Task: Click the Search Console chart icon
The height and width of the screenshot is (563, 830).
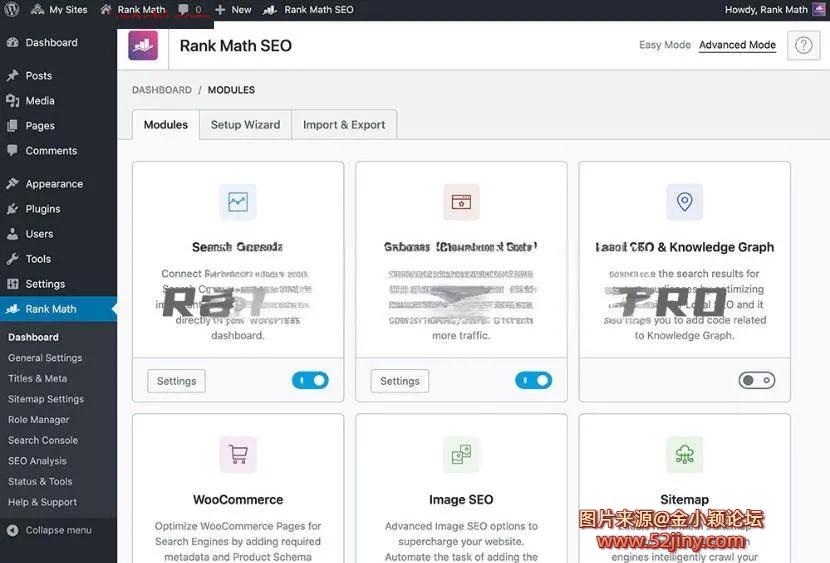Action: tap(238, 201)
